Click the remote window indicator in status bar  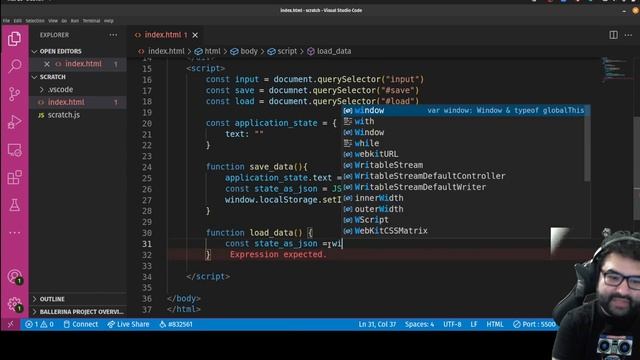(x=11, y=324)
